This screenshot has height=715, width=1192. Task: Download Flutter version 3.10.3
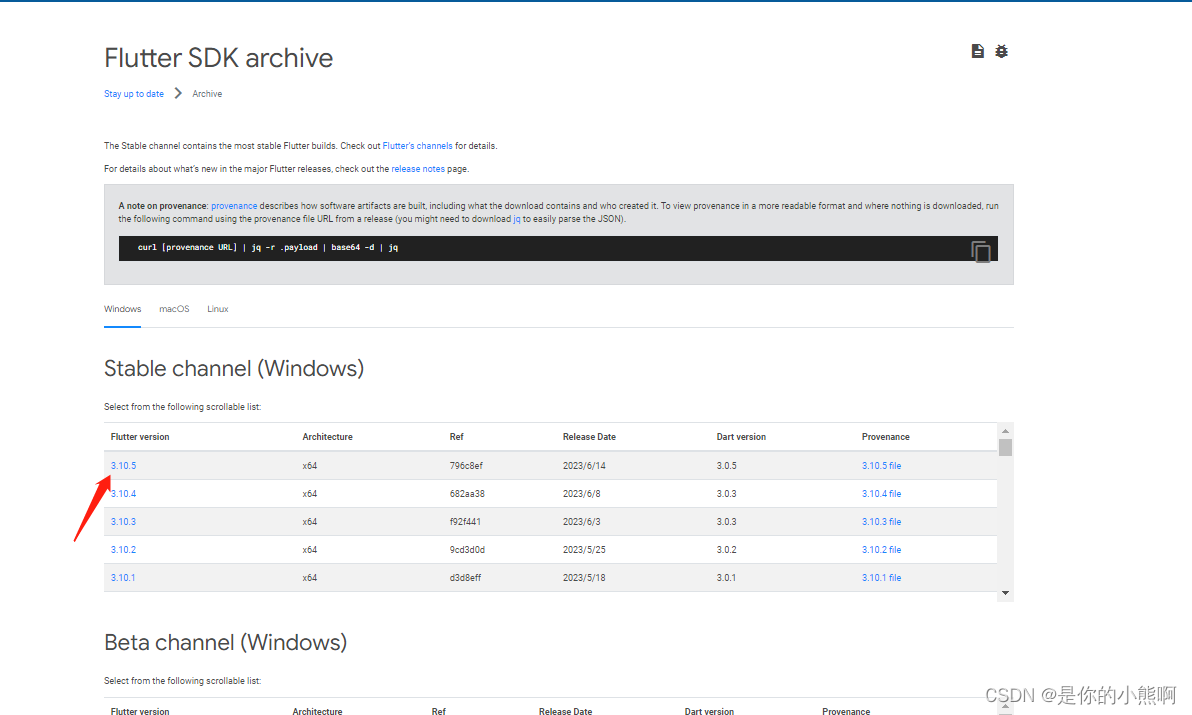point(123,522)
